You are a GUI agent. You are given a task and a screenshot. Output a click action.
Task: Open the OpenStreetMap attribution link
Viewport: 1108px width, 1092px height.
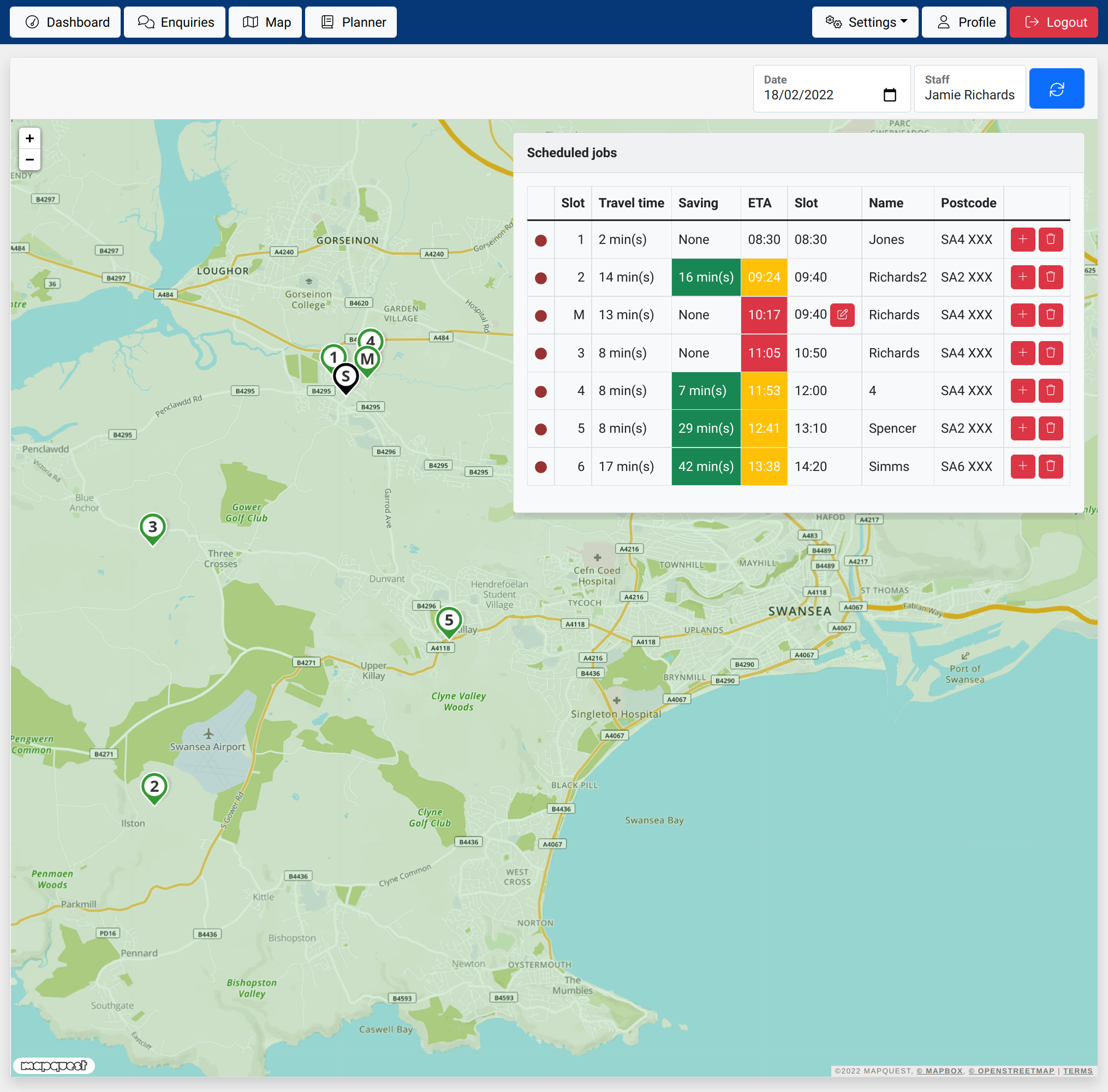1011,1071
